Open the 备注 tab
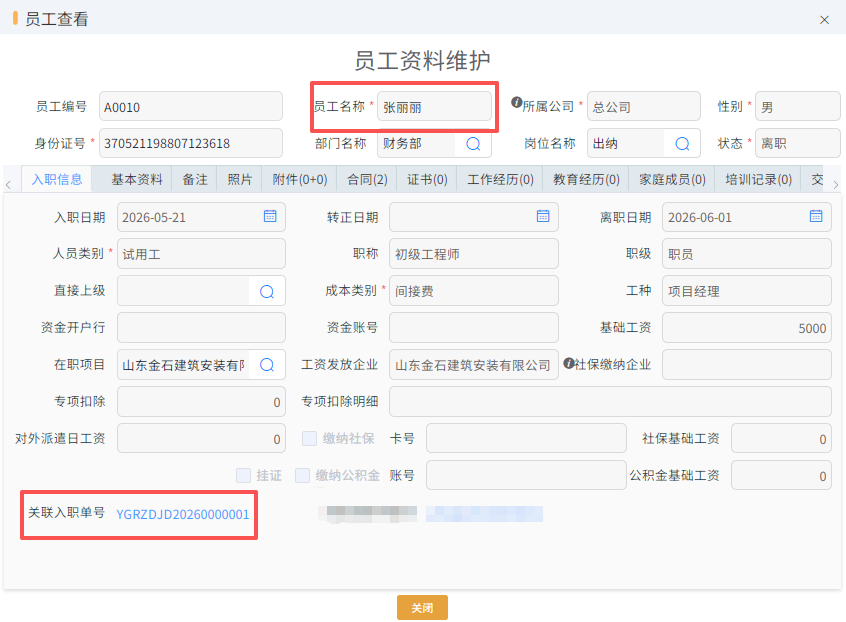 (x=195, y=179)
